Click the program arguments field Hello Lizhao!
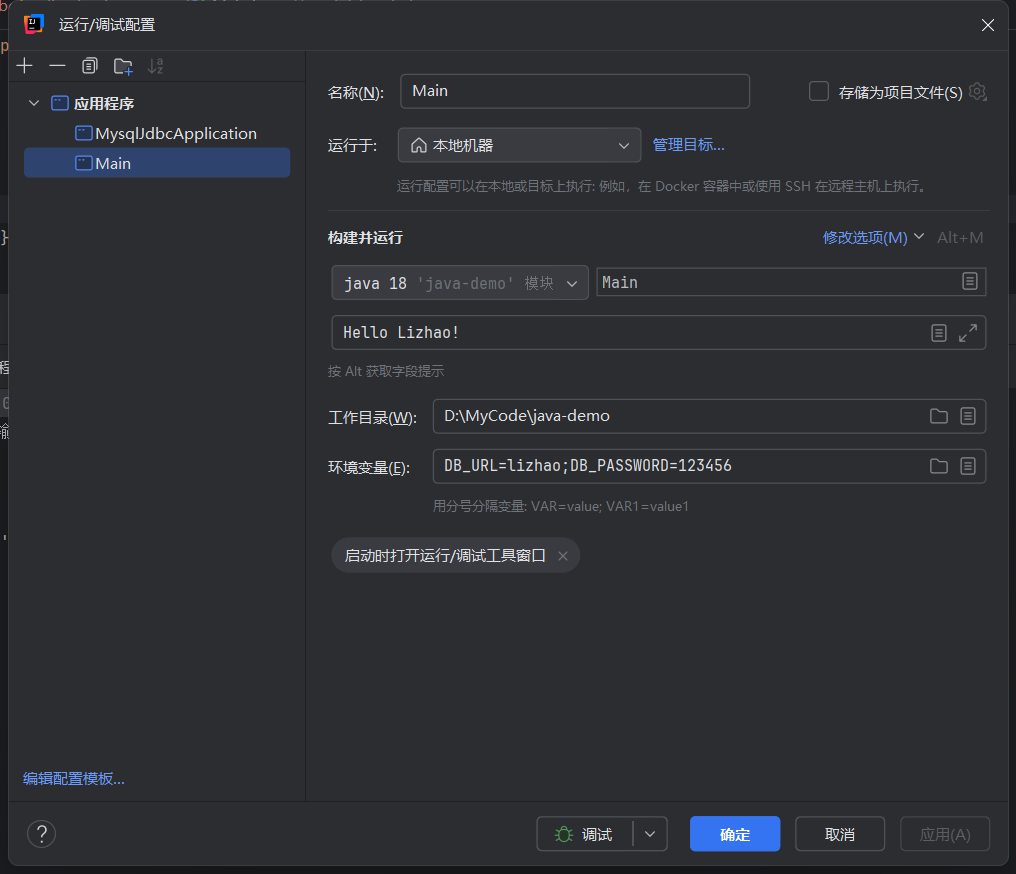Image resolution: width=1016 pixels, height=874 pixels. [629, 332]
